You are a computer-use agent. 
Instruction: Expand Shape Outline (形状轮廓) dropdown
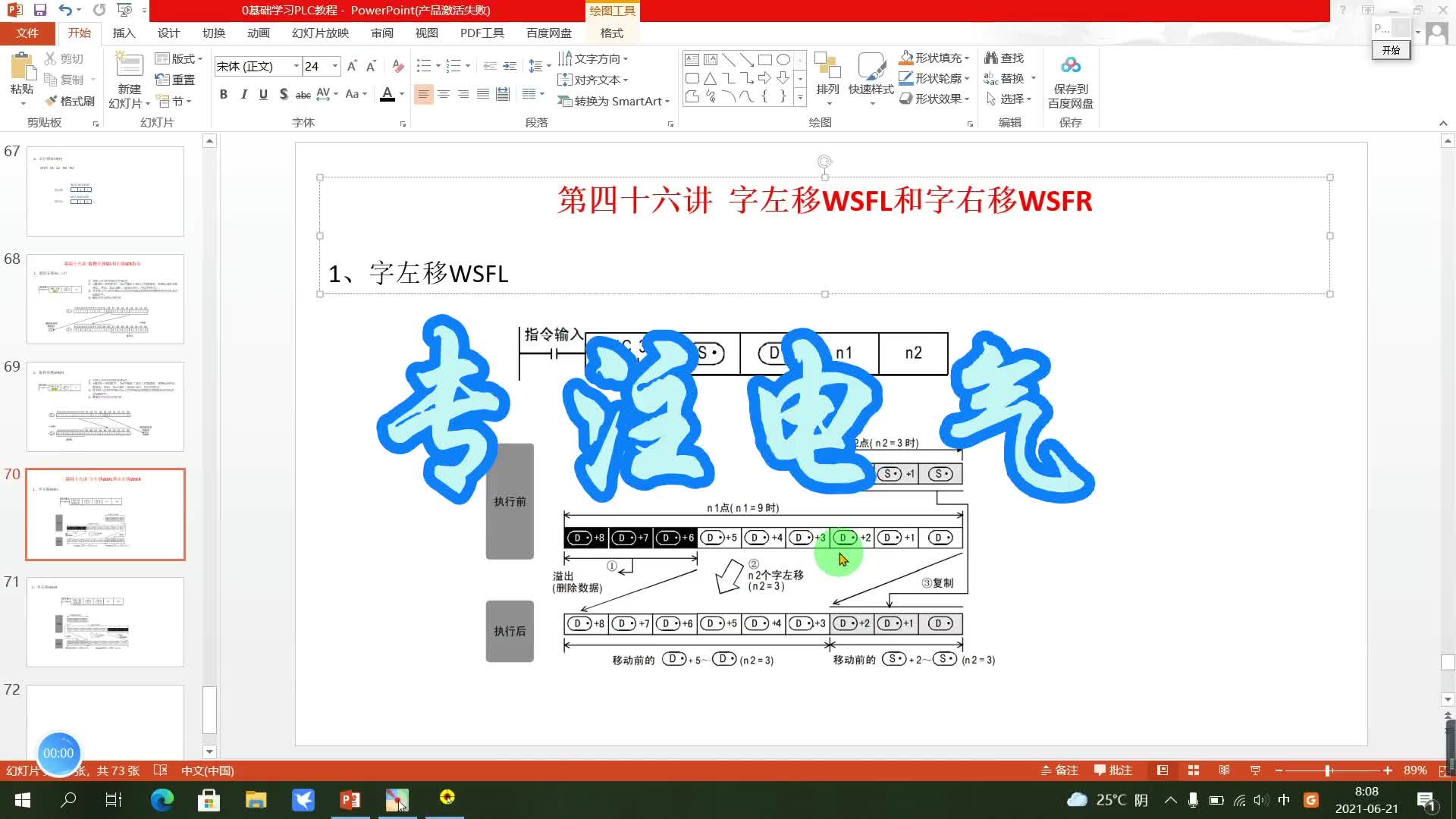coord(967,79)
